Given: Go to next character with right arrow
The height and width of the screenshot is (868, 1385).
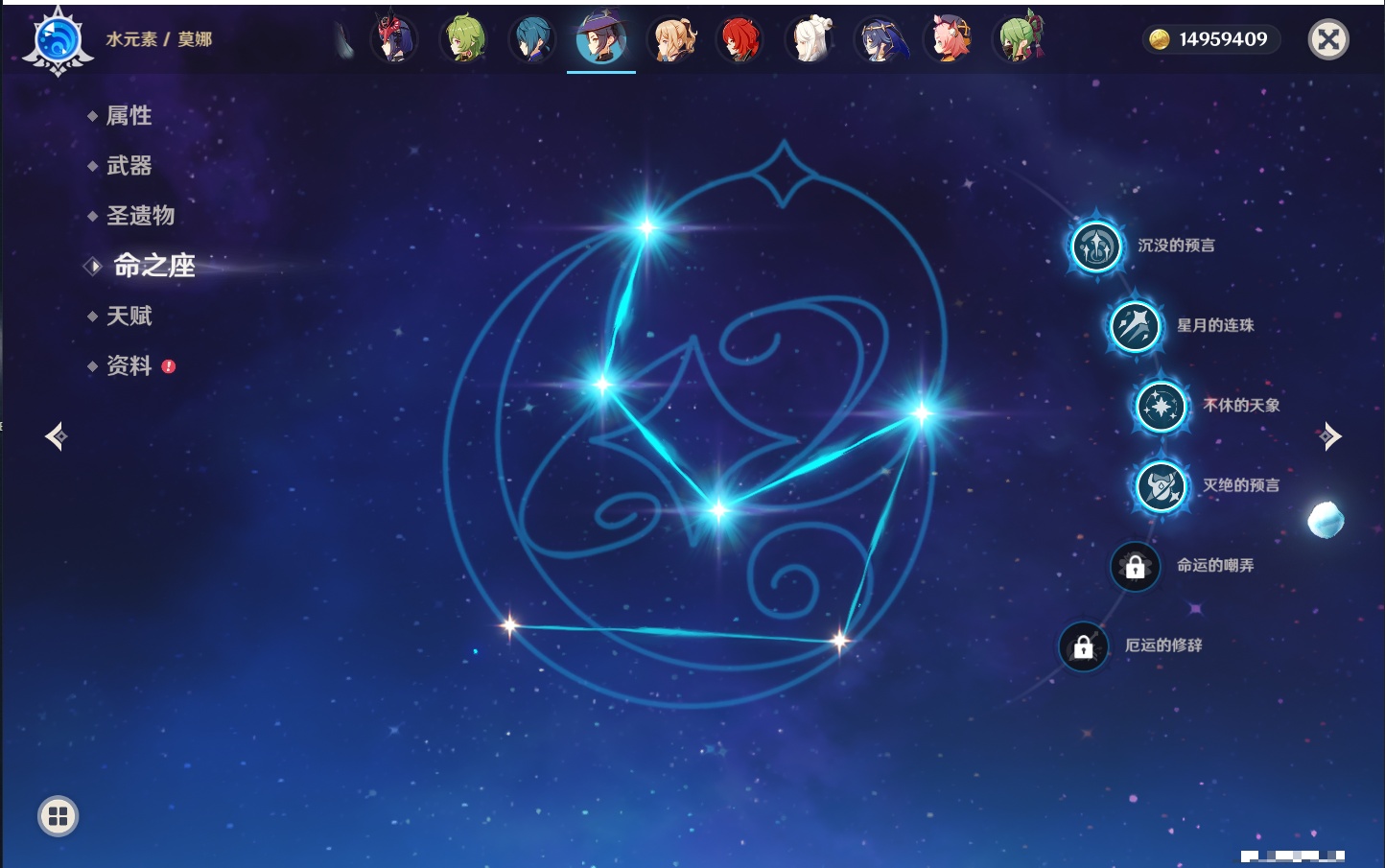Looking at the screenshot, I should [x=1329, y=436].
